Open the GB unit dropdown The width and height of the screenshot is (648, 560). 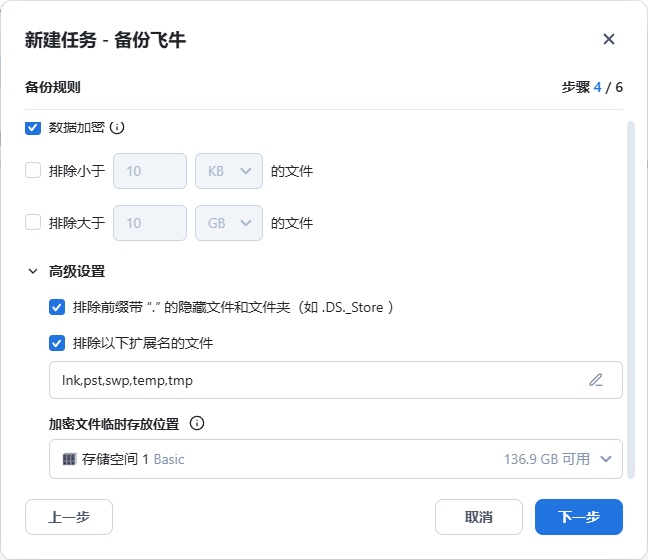228,223
